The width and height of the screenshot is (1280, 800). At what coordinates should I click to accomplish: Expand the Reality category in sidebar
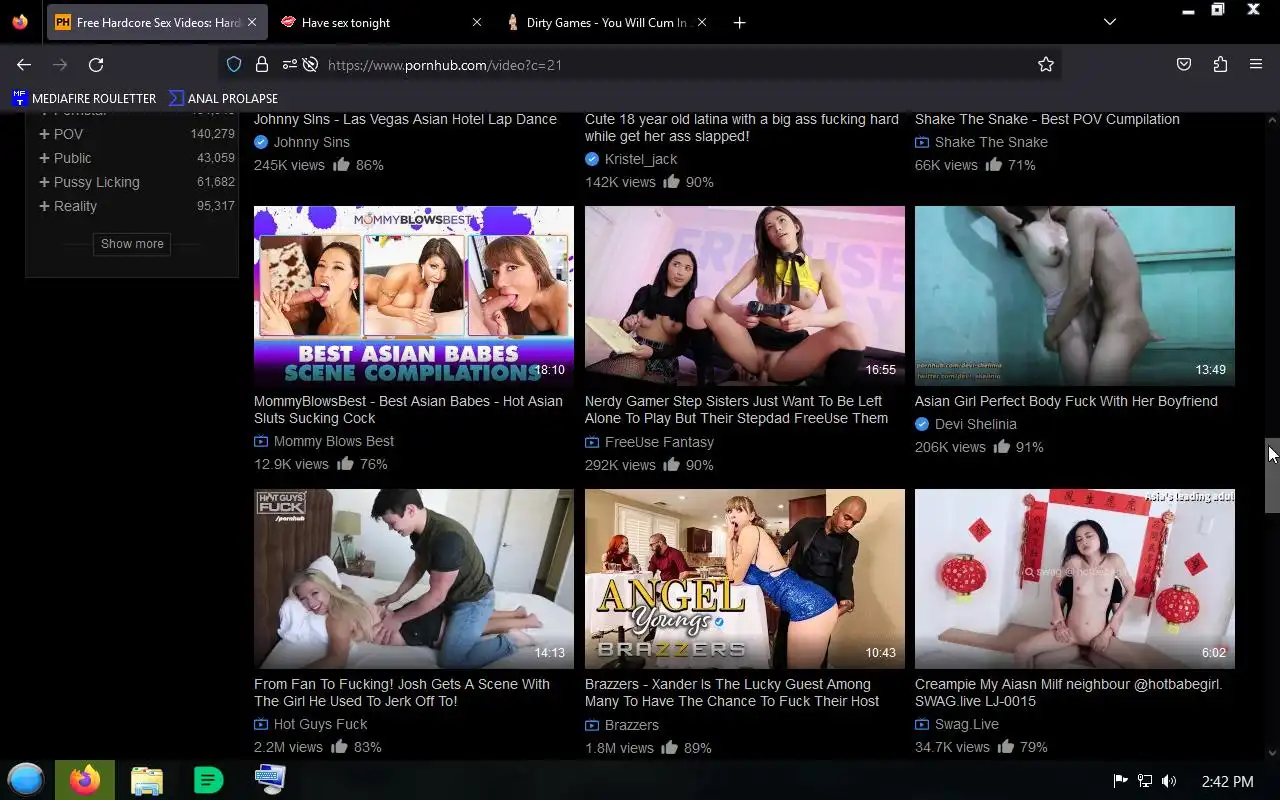click(44, 206)
